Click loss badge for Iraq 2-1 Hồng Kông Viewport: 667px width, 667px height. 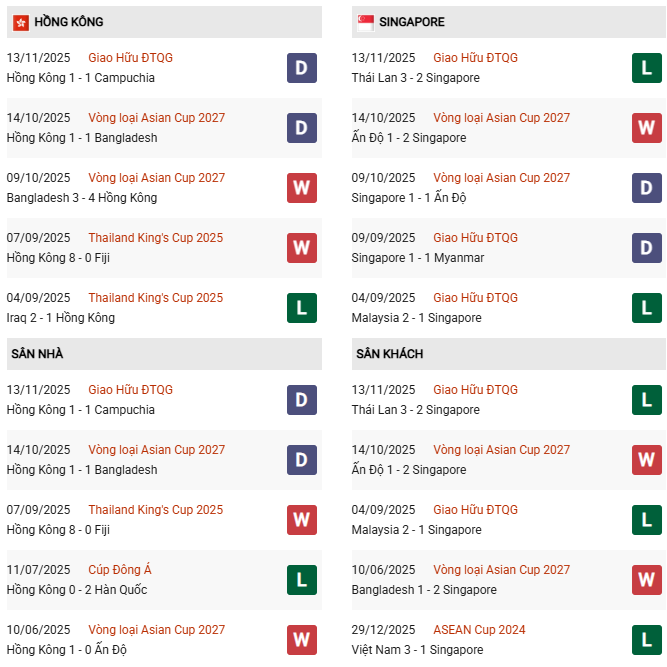301,308
